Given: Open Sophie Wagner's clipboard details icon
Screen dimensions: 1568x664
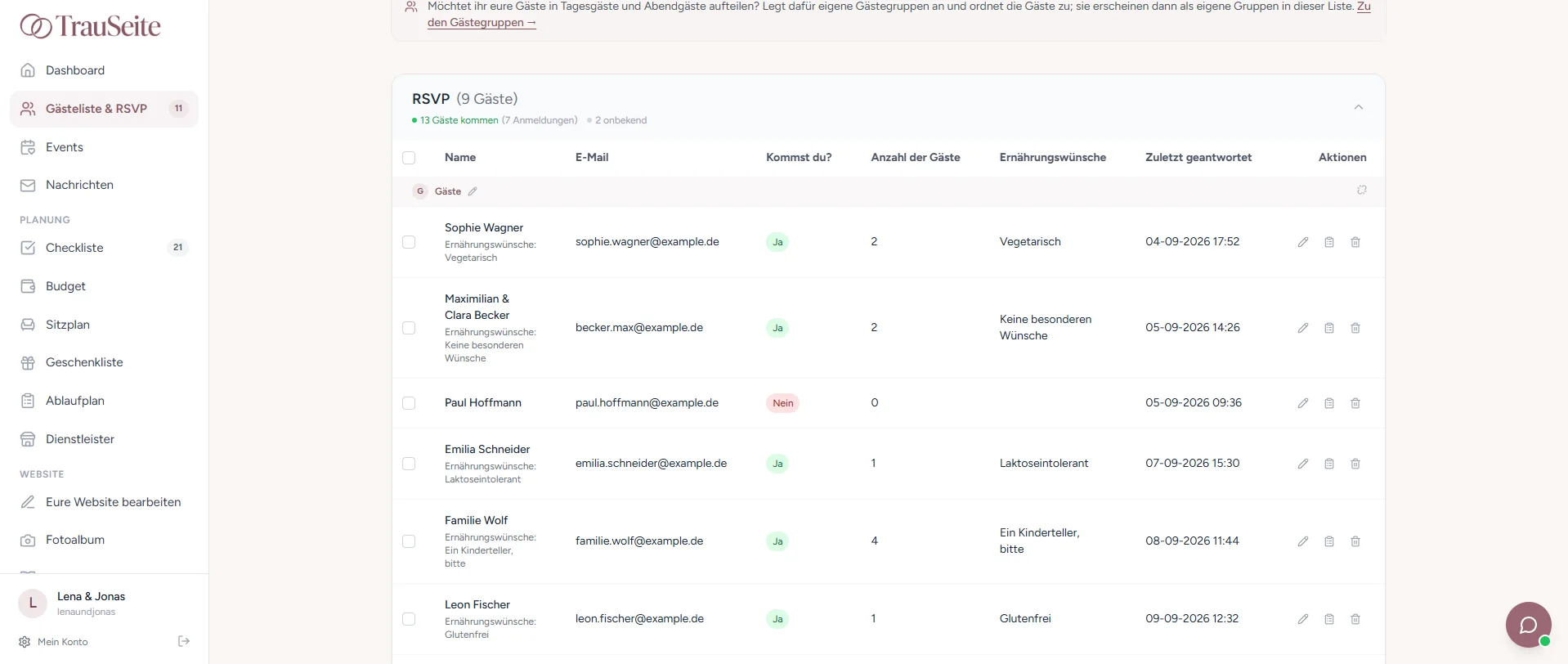Looking at the screenshot, I should (x=1329, y=242).
